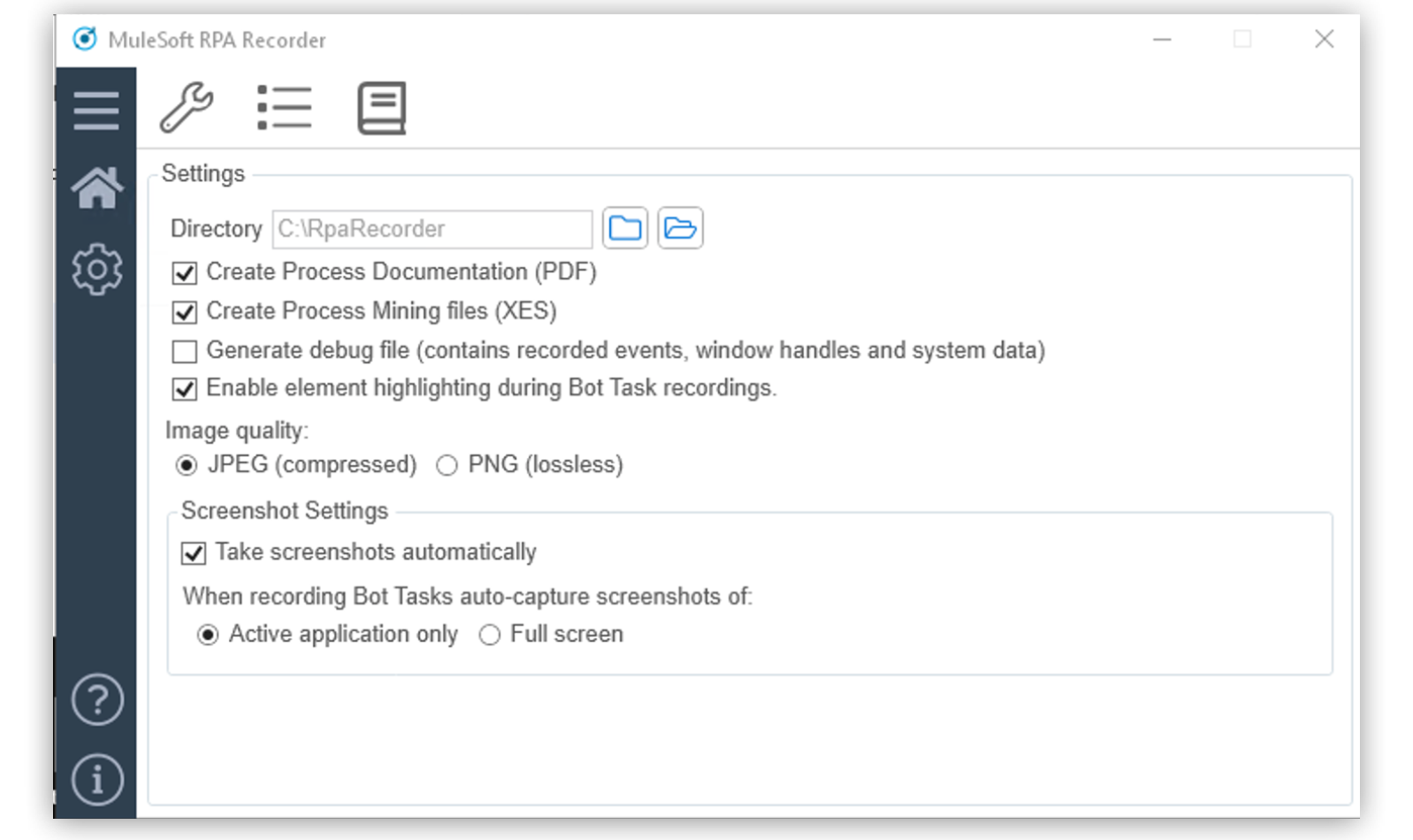Disable Create Process Documentation (PDF) checkbox
Image resolution: width=1413 pixels, height=840 pixels.
point(185,273)
